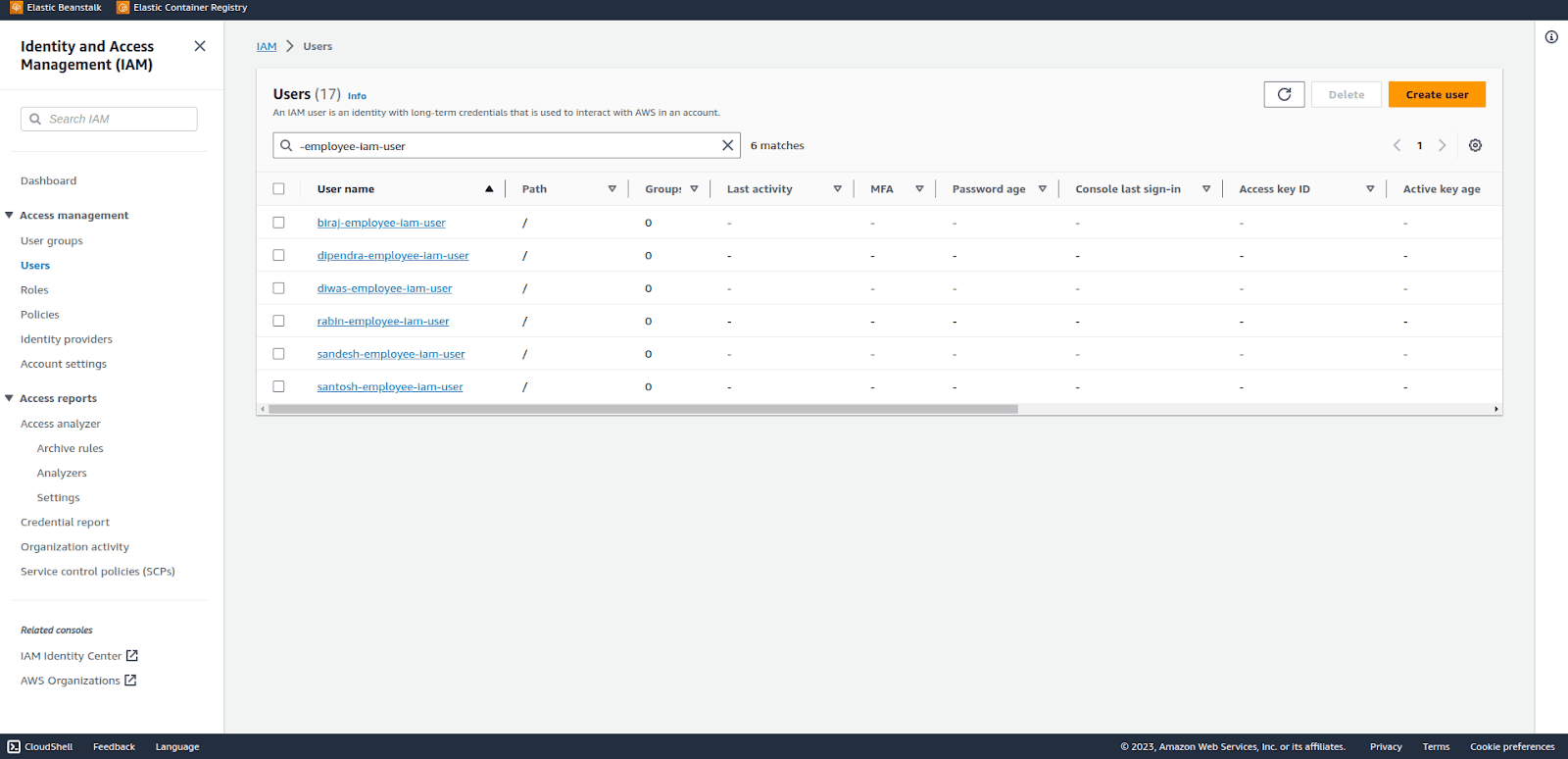Screen dimensions: 1568x759
Task: Select santosh-employee-iam-user checkbox
Action: (x=278, y=386)
